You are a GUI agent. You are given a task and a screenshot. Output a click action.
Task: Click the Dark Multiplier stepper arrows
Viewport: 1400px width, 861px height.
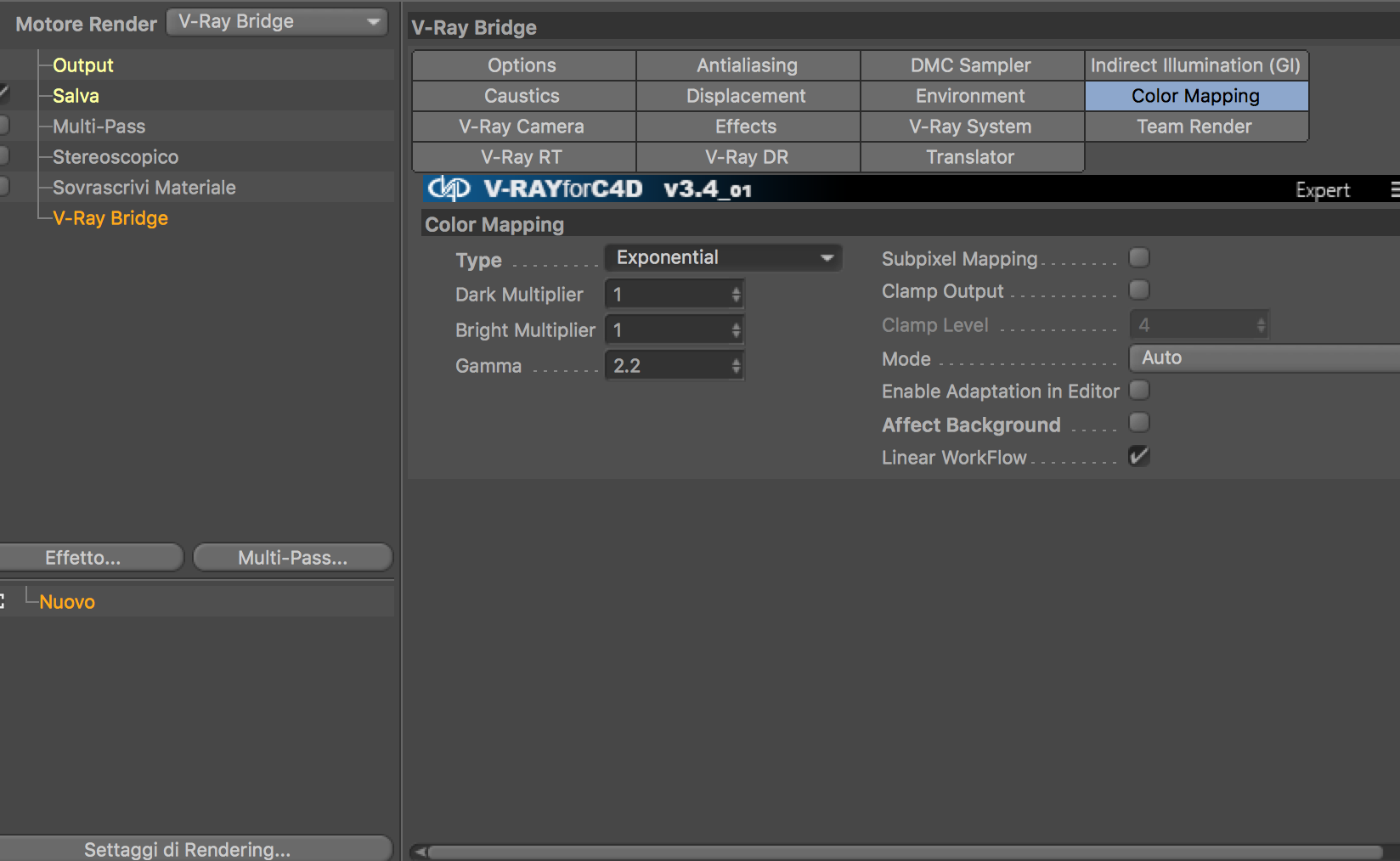(x=737, y=295)
